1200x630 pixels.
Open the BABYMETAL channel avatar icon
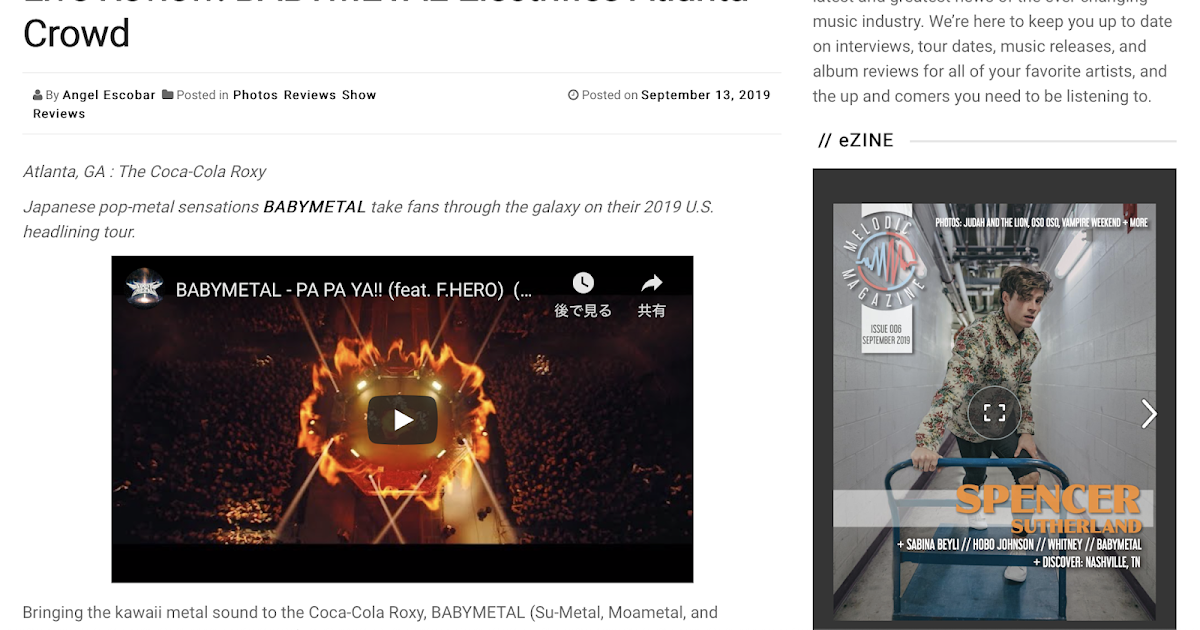145,290
